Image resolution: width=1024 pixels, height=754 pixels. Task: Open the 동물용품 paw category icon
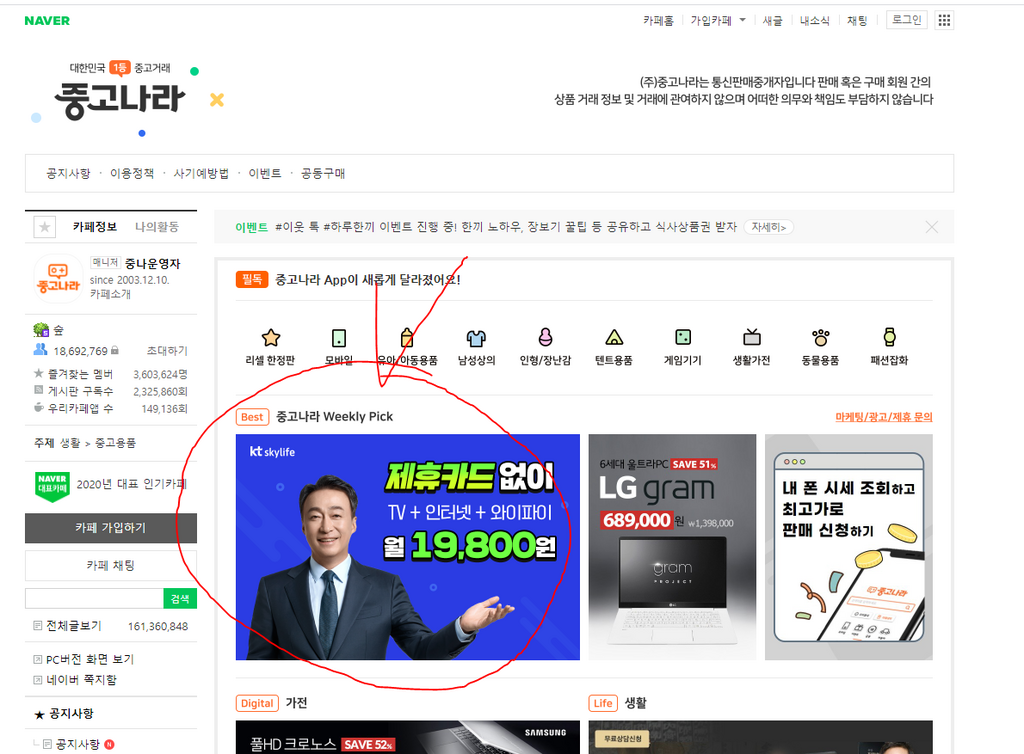pos(821,338)
